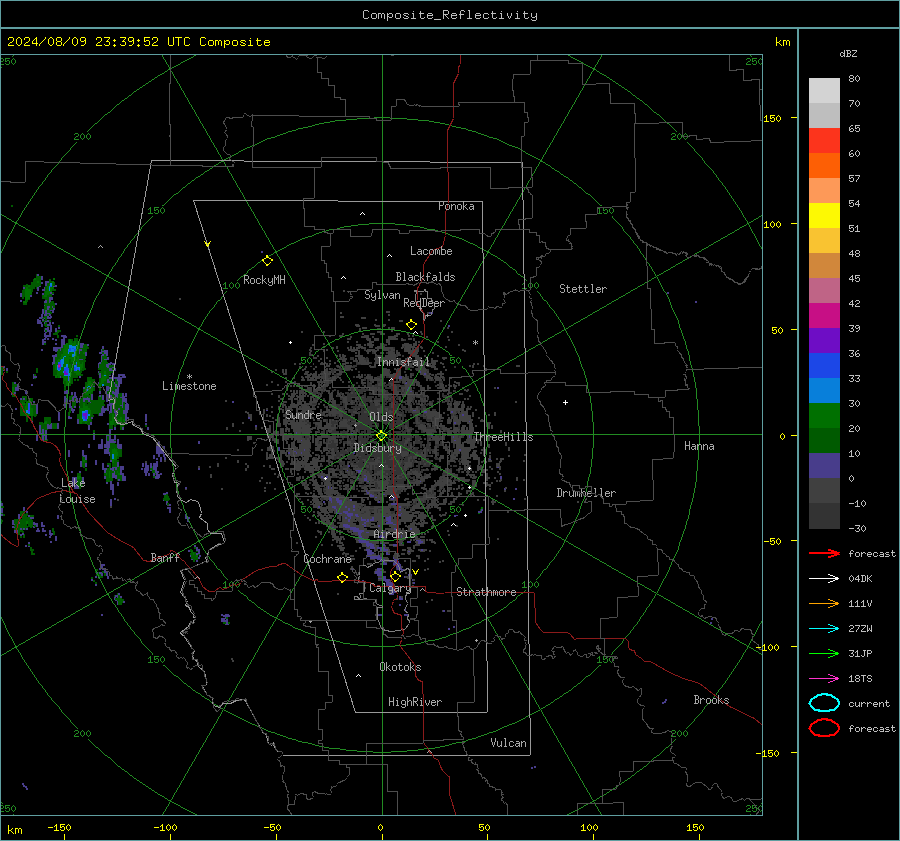Click the red forecast ellipse legend icon
Viewport: 900px width, 841px height.
824,728
